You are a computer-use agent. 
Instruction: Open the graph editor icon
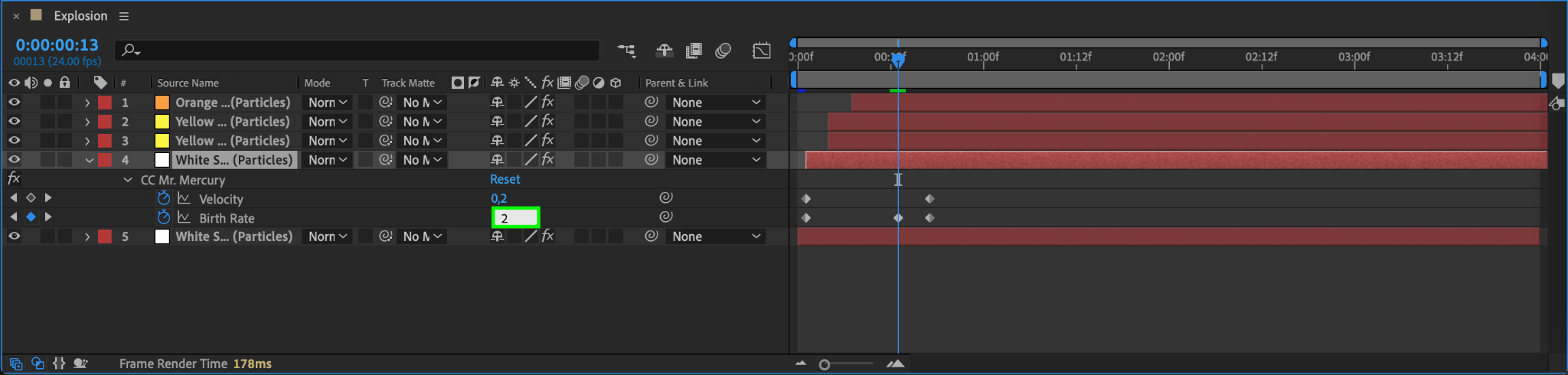coord(761,51)
